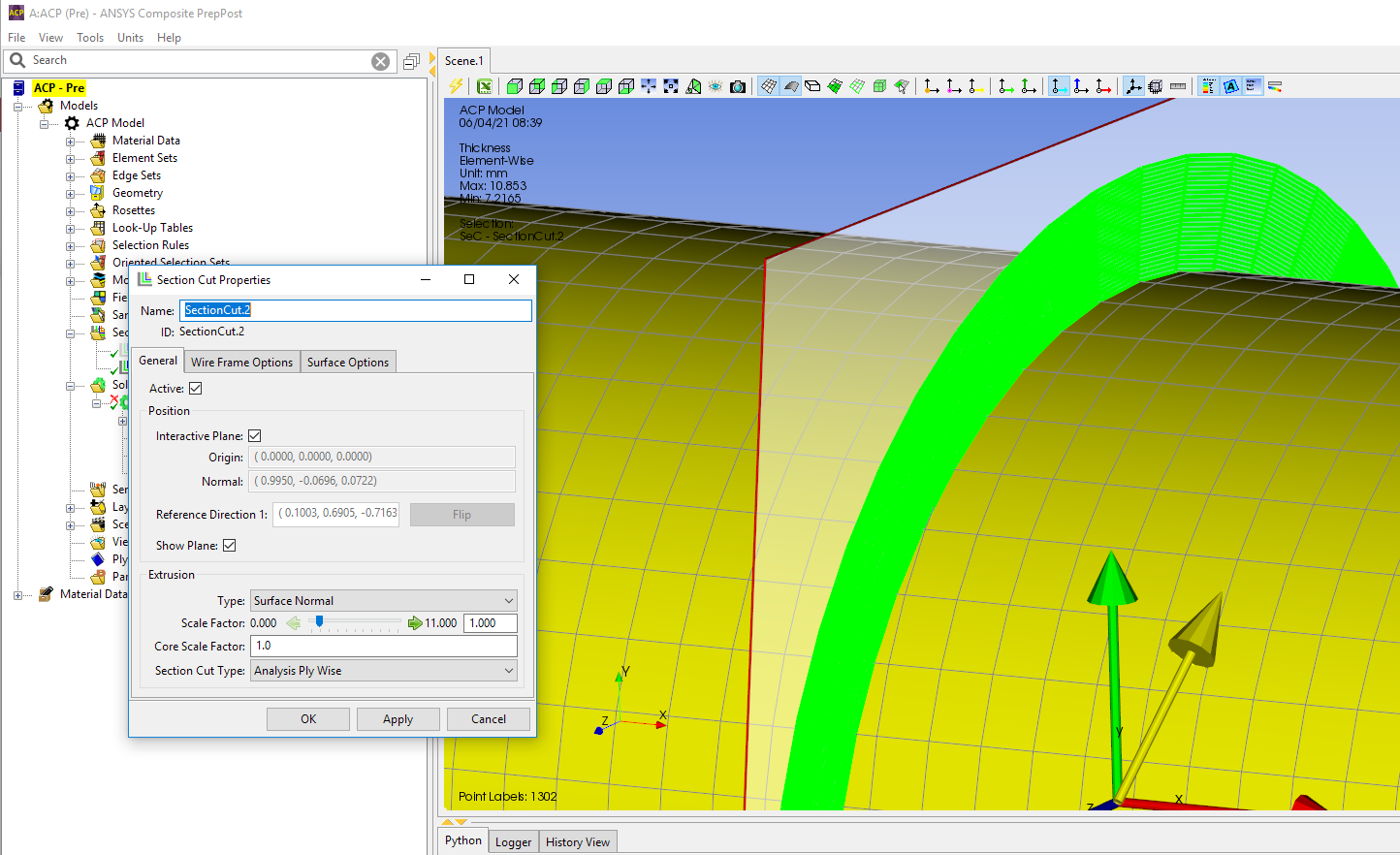Toggle the Interactive Plane checkbox
This screenshot has height=855, width=1400.
pyautogui.click(x=255, y=436)
